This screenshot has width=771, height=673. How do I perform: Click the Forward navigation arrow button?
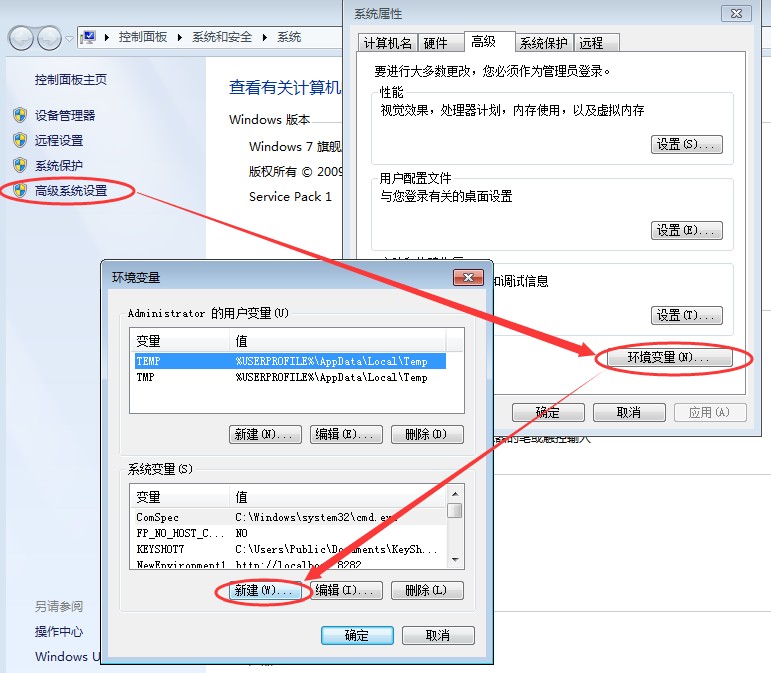click(x=50, y=38)
